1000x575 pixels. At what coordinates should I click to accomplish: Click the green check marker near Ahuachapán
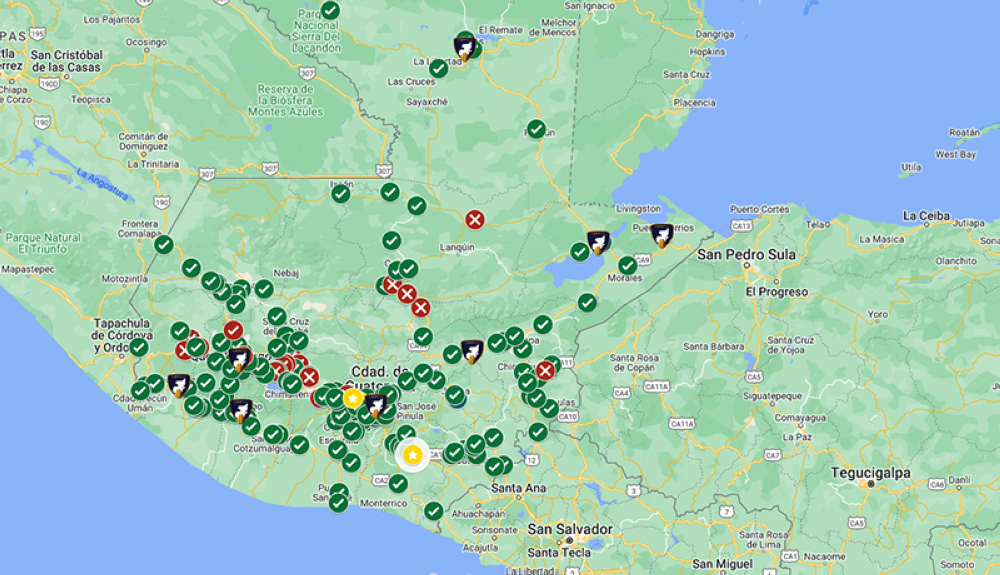coord(433,511)
